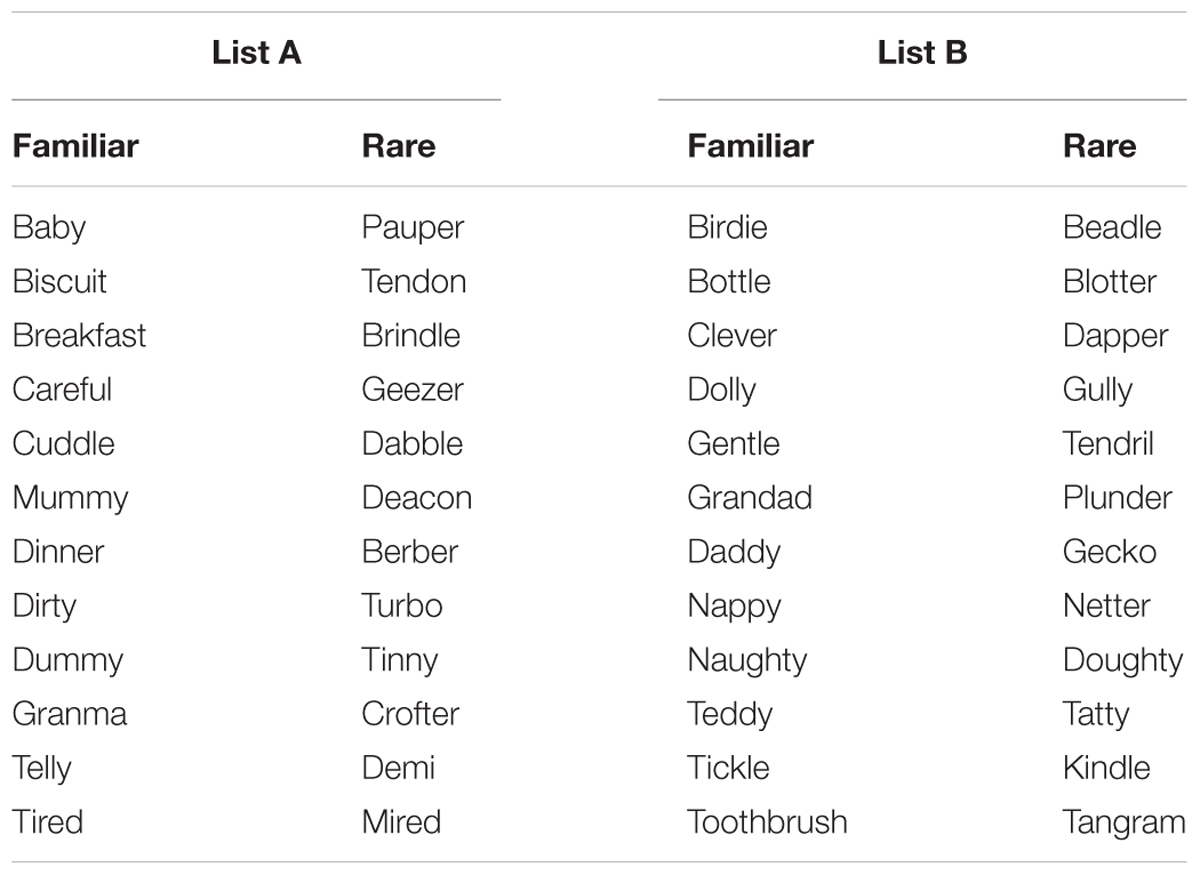This screenshot has width=1200, height=875.
Task: Select the word Breakfast
Action: [x=79, y=335]
